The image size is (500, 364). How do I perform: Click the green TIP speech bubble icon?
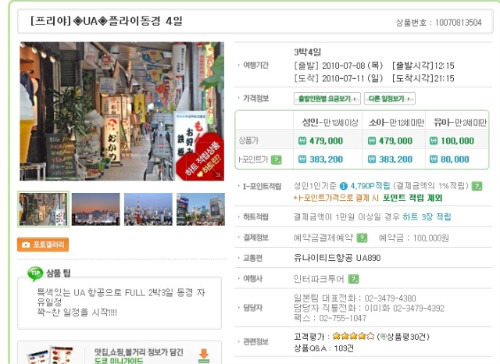35,273
